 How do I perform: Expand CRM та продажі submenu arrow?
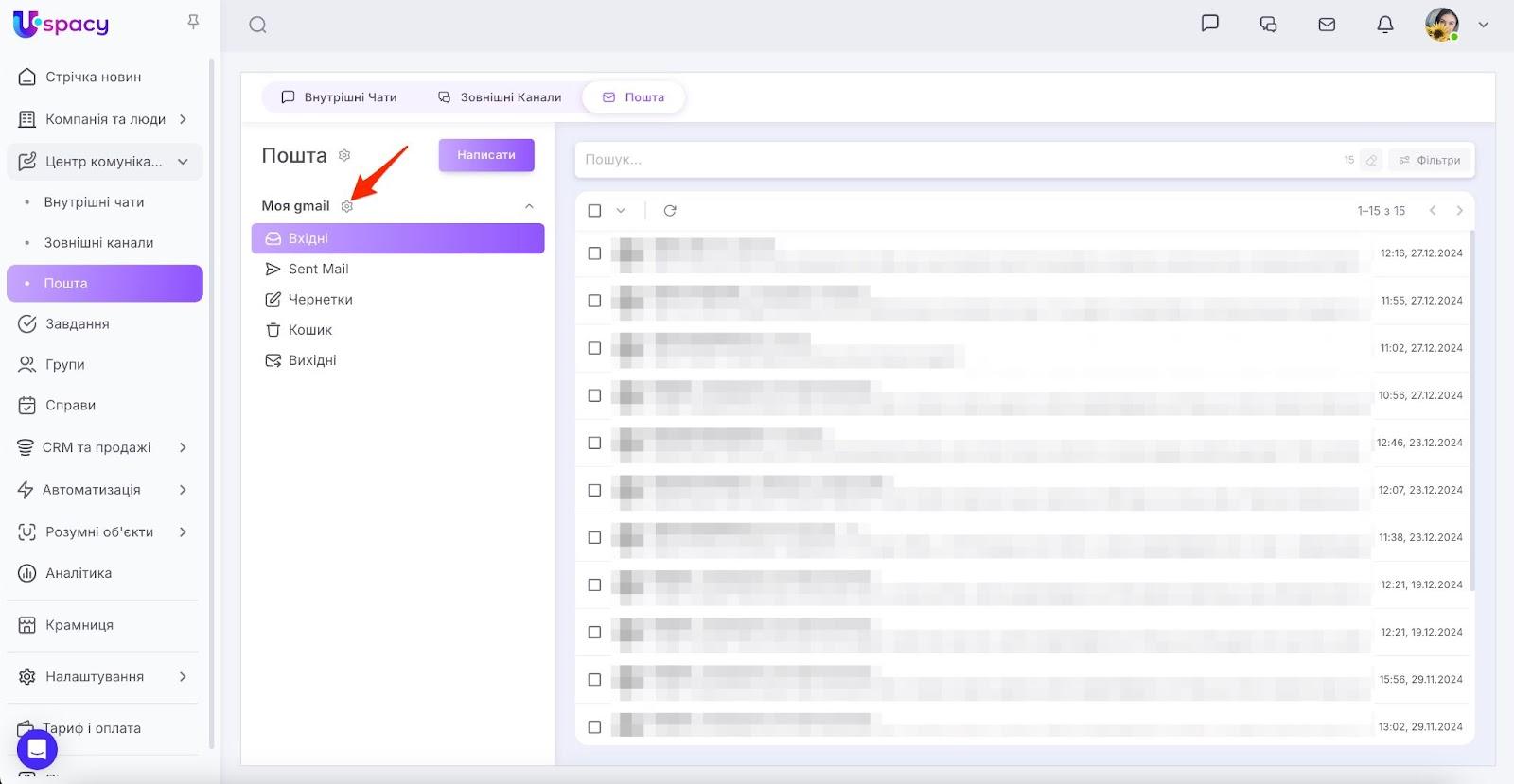(183, 447)
